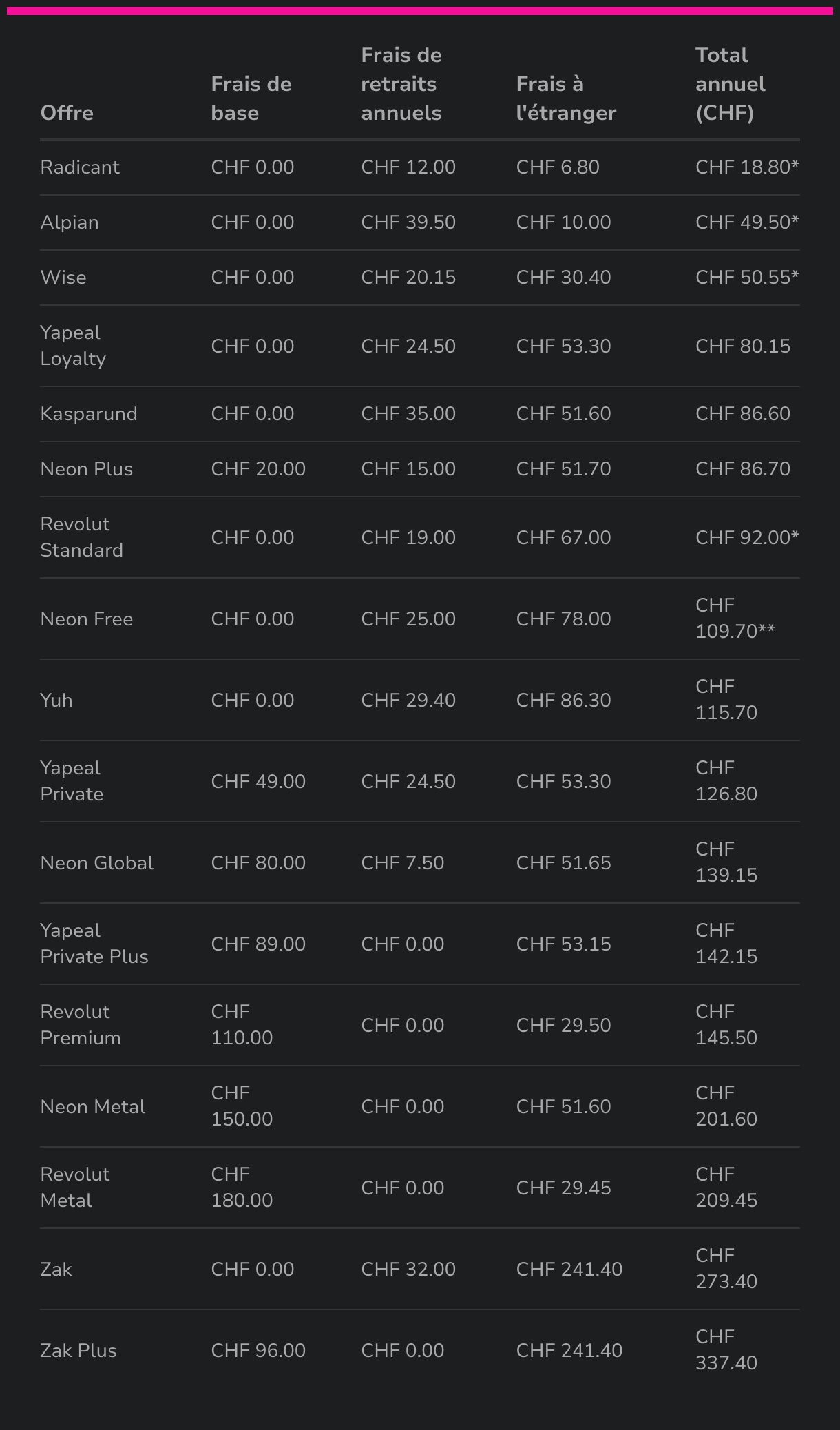Select Yuh's foreign fee CHF 86.30

pyautogui.click(x=563, y=701)
